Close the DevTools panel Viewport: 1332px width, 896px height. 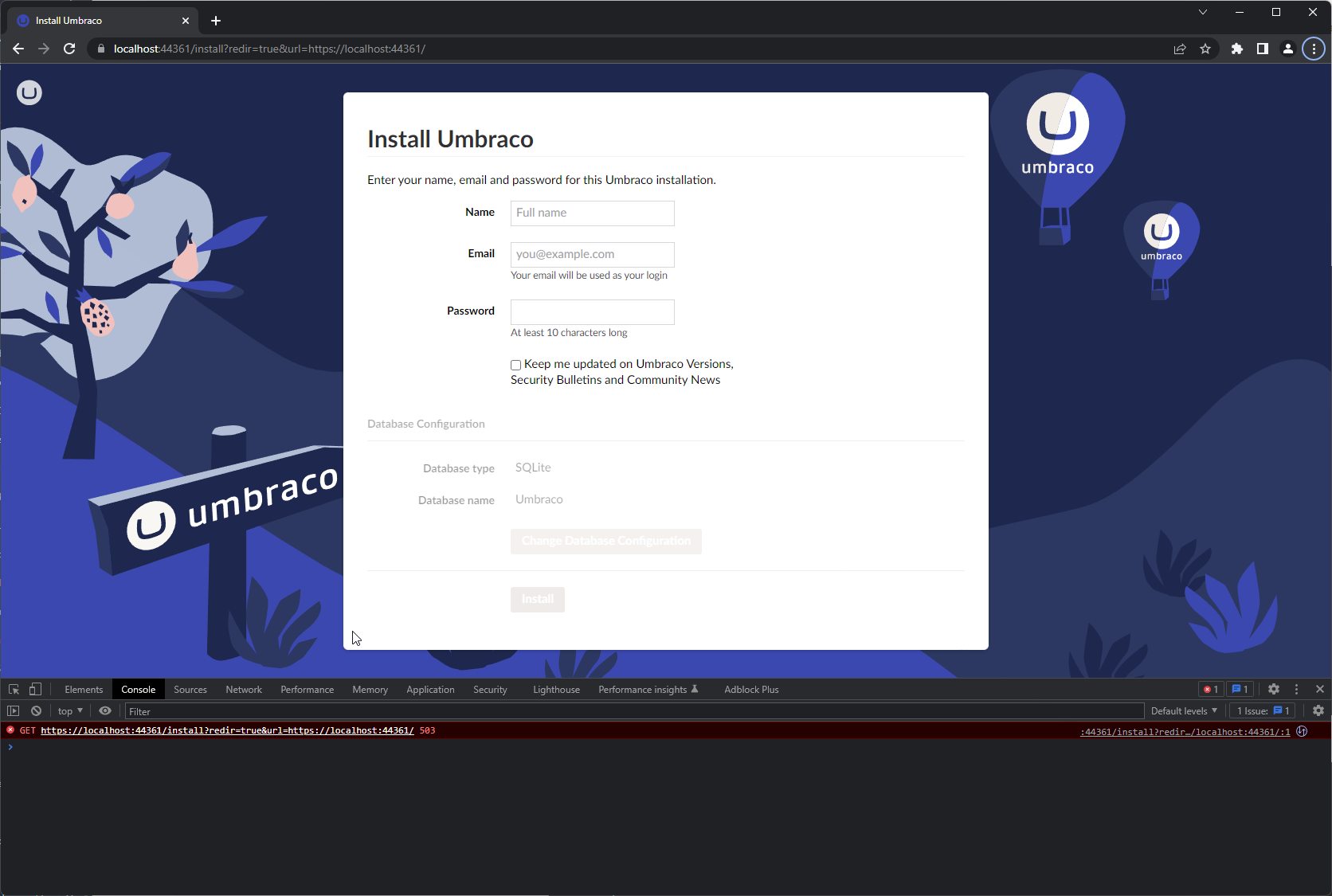point(1319,690)
